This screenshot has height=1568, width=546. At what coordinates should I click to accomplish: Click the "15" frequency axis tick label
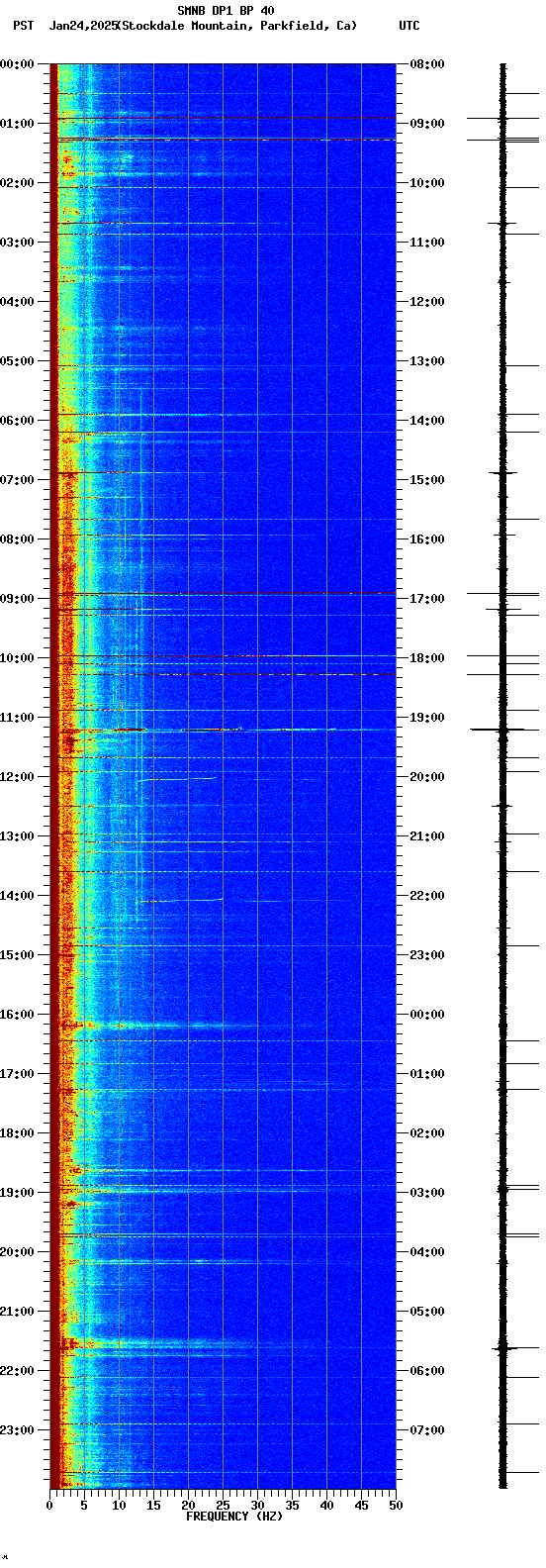pos(153,1506)
